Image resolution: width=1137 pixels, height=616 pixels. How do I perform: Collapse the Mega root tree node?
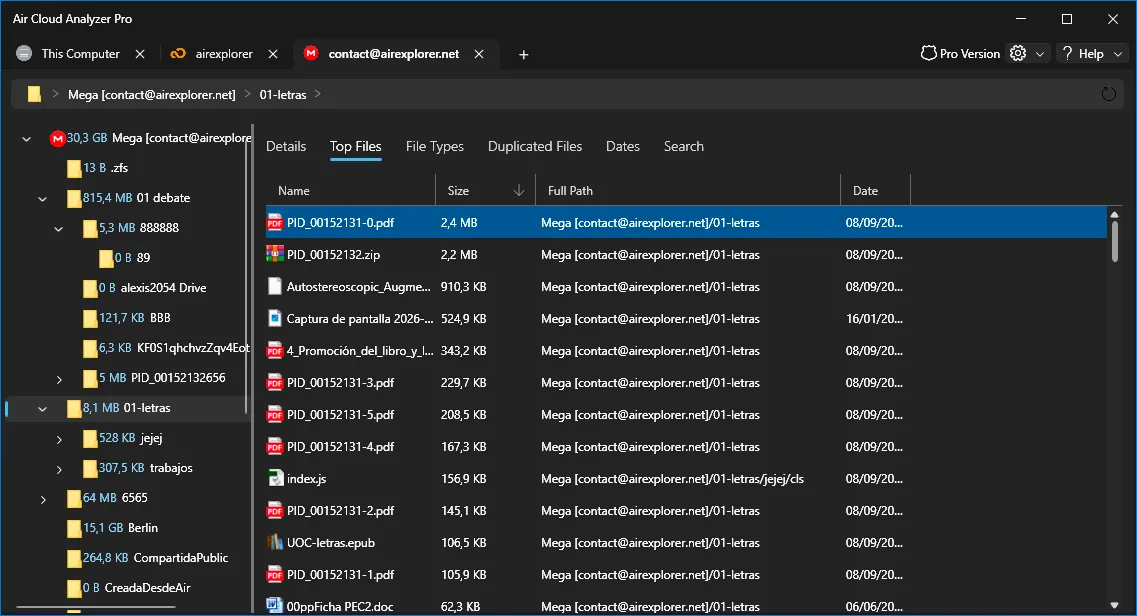(x=26, y=138)
